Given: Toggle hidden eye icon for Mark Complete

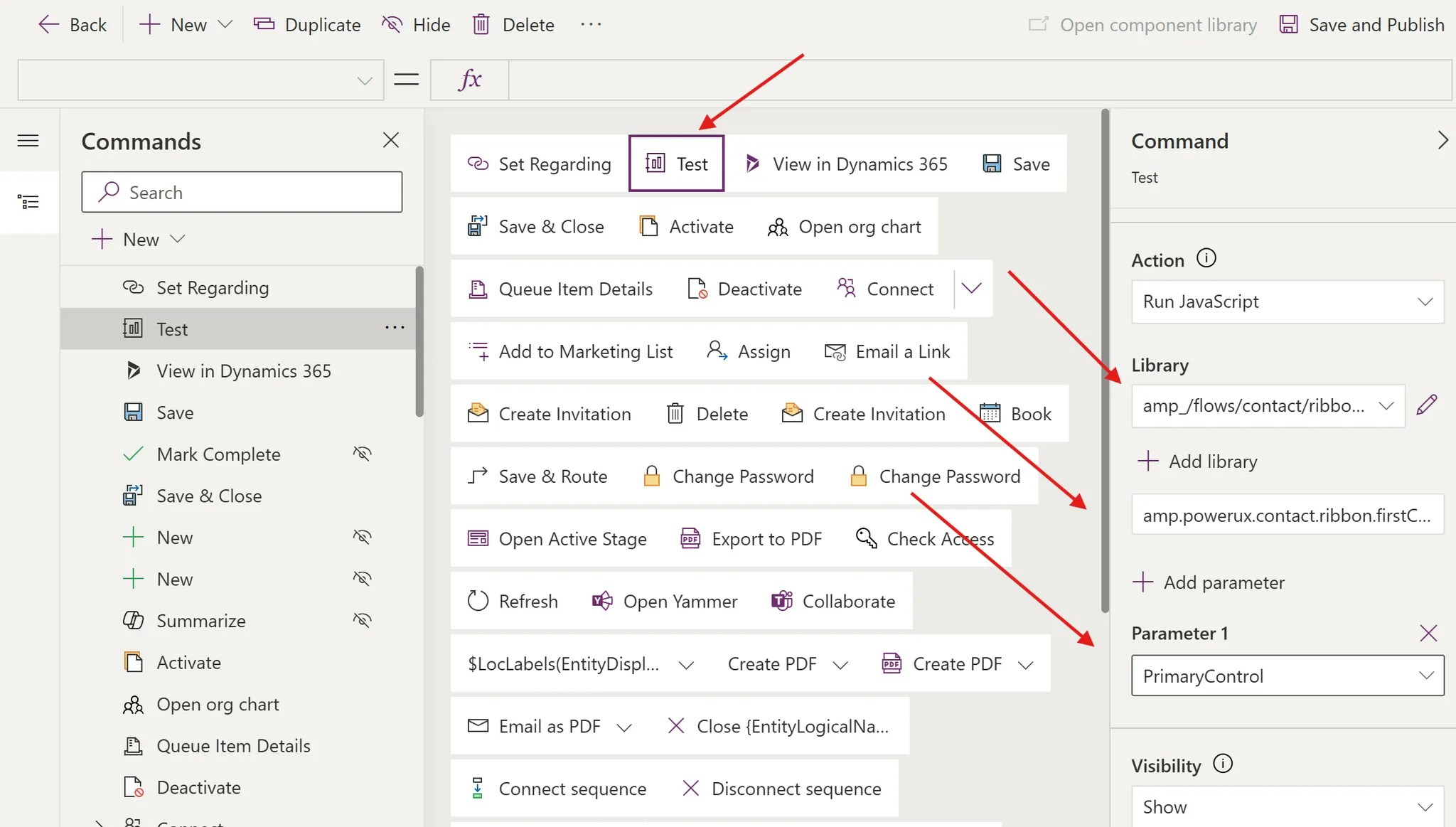Looking at the screenshot, I should click(363, 454).
